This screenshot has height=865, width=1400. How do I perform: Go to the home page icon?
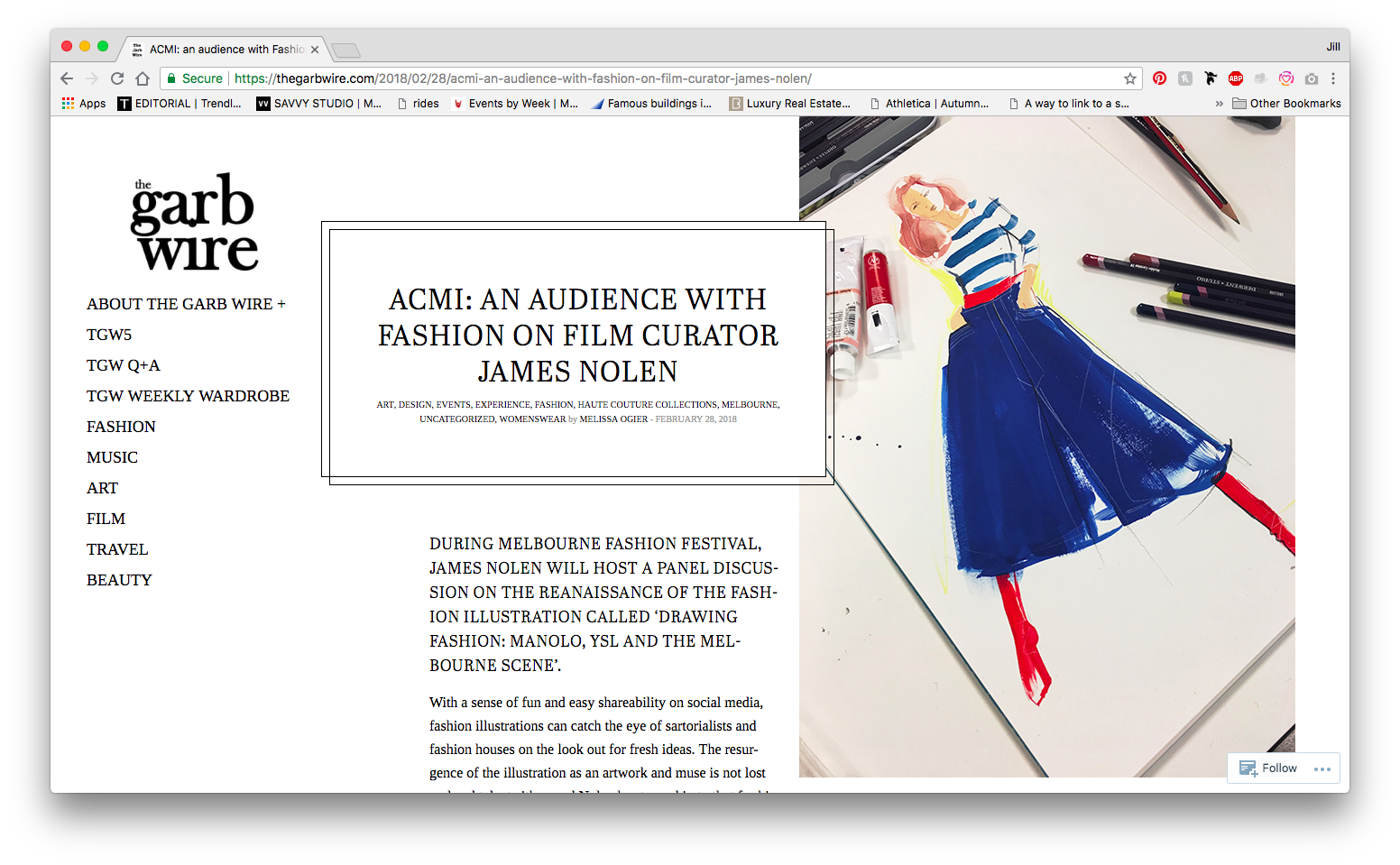click(142, 78)
